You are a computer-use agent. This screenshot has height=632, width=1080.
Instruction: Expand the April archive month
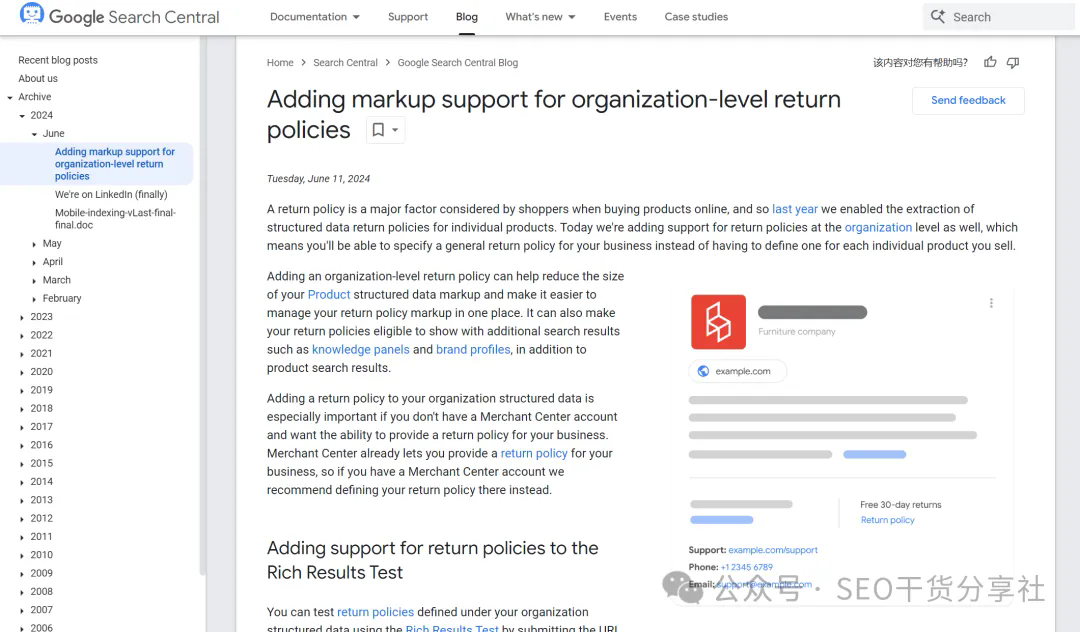click(34, 262)
